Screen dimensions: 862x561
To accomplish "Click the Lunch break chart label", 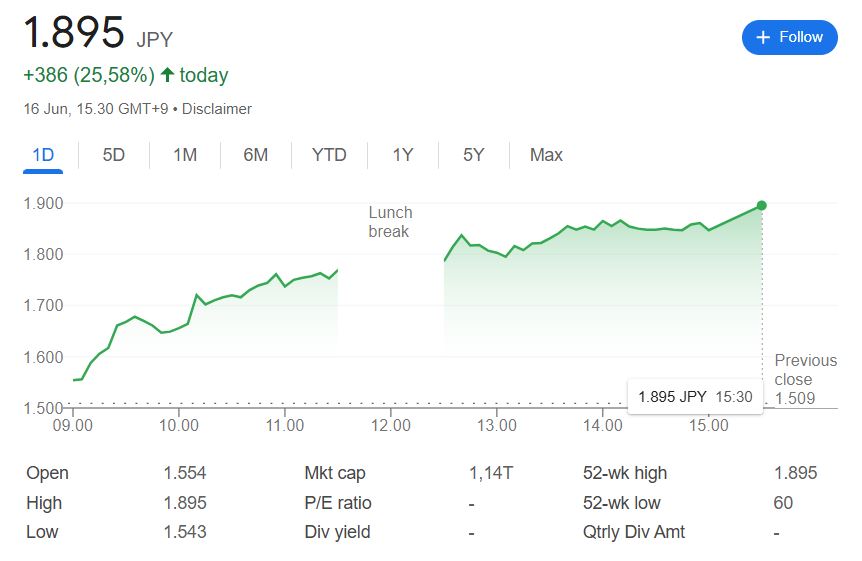I will point(390,222).
